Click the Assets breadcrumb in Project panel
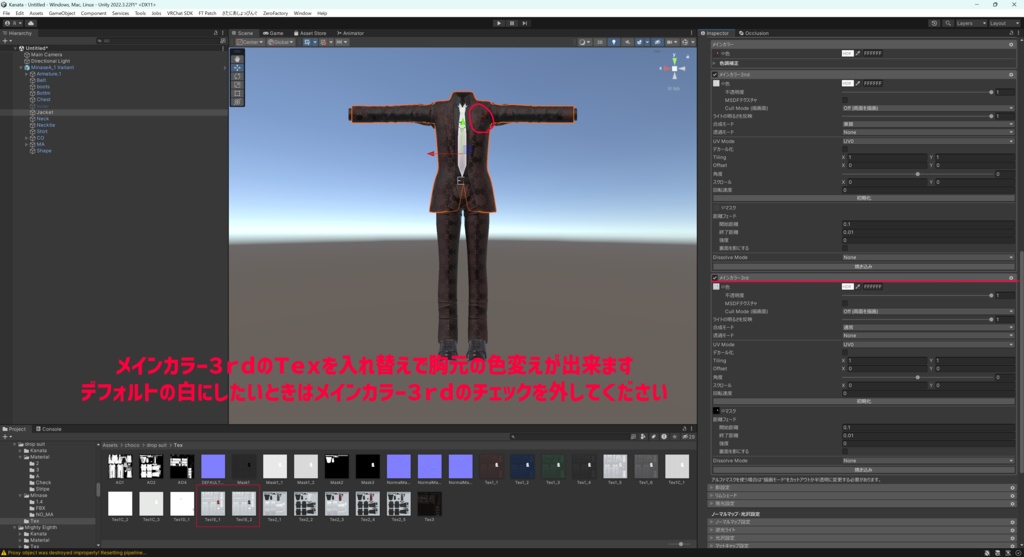Viewport: 1024px width, 557px height. pyautogui.click(x=110, y=445)
